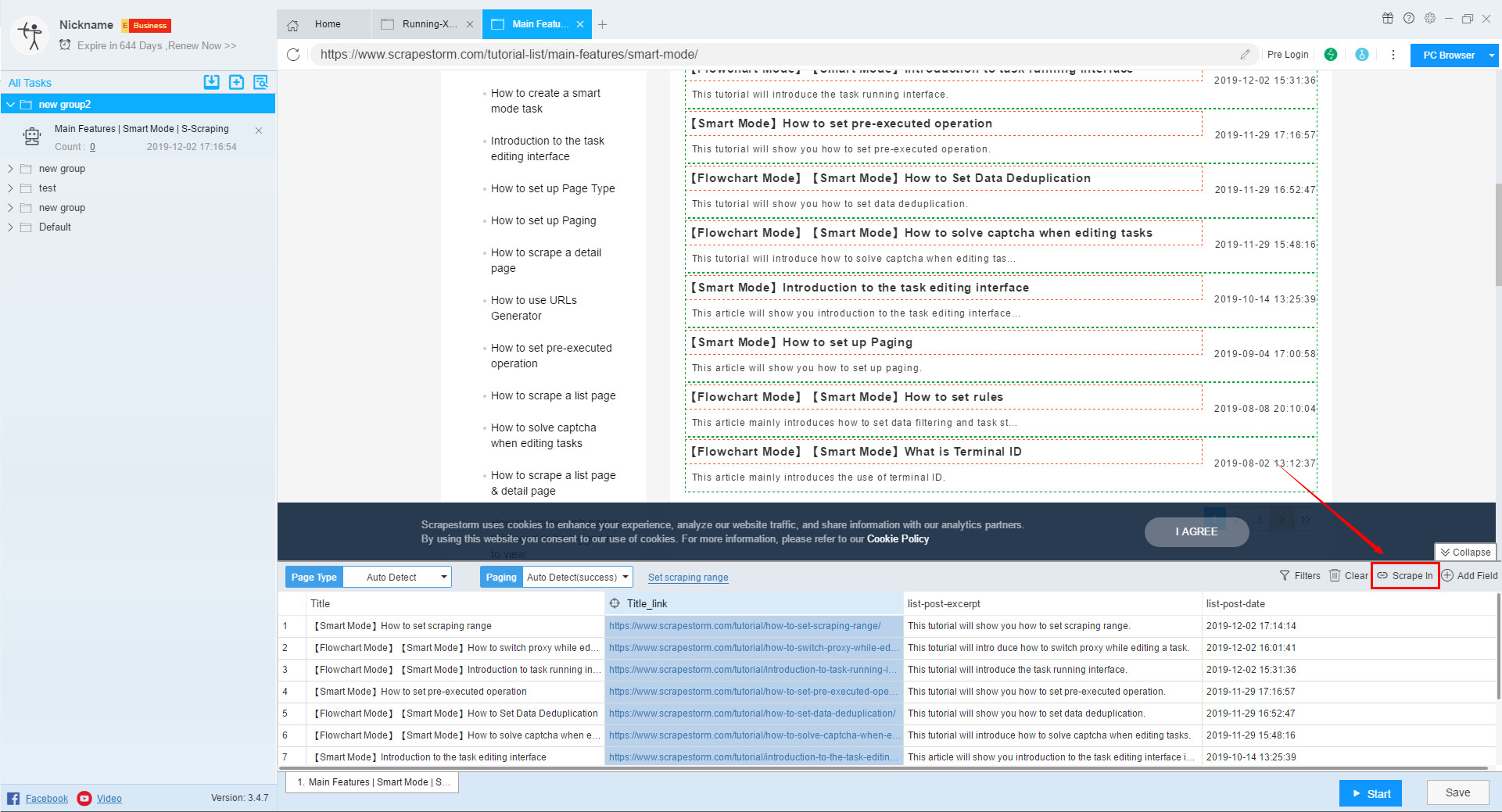Click the search tasks icon
The image size is (1502, 812).
[260, 82]
